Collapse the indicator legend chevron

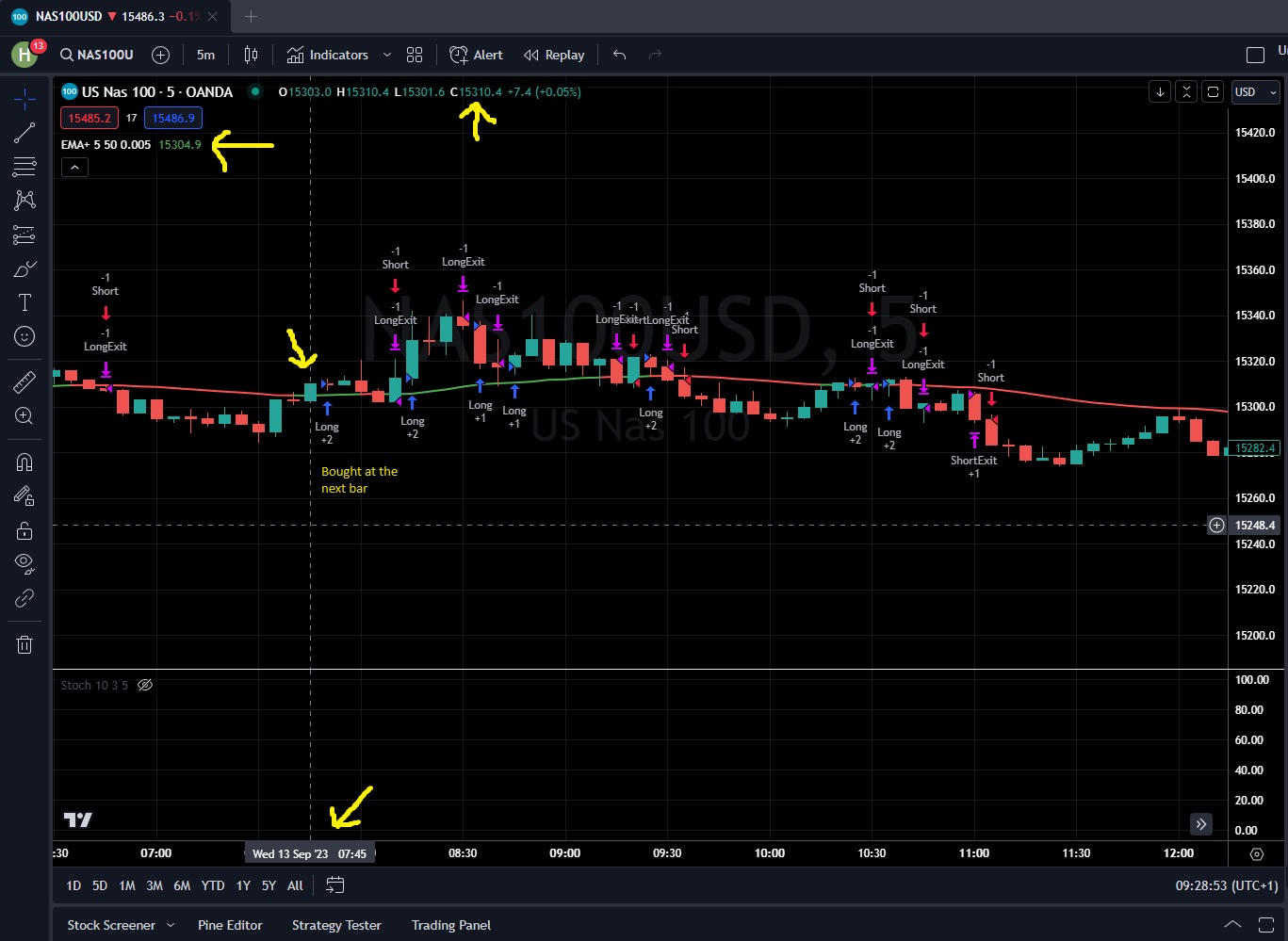pos(74,168)
